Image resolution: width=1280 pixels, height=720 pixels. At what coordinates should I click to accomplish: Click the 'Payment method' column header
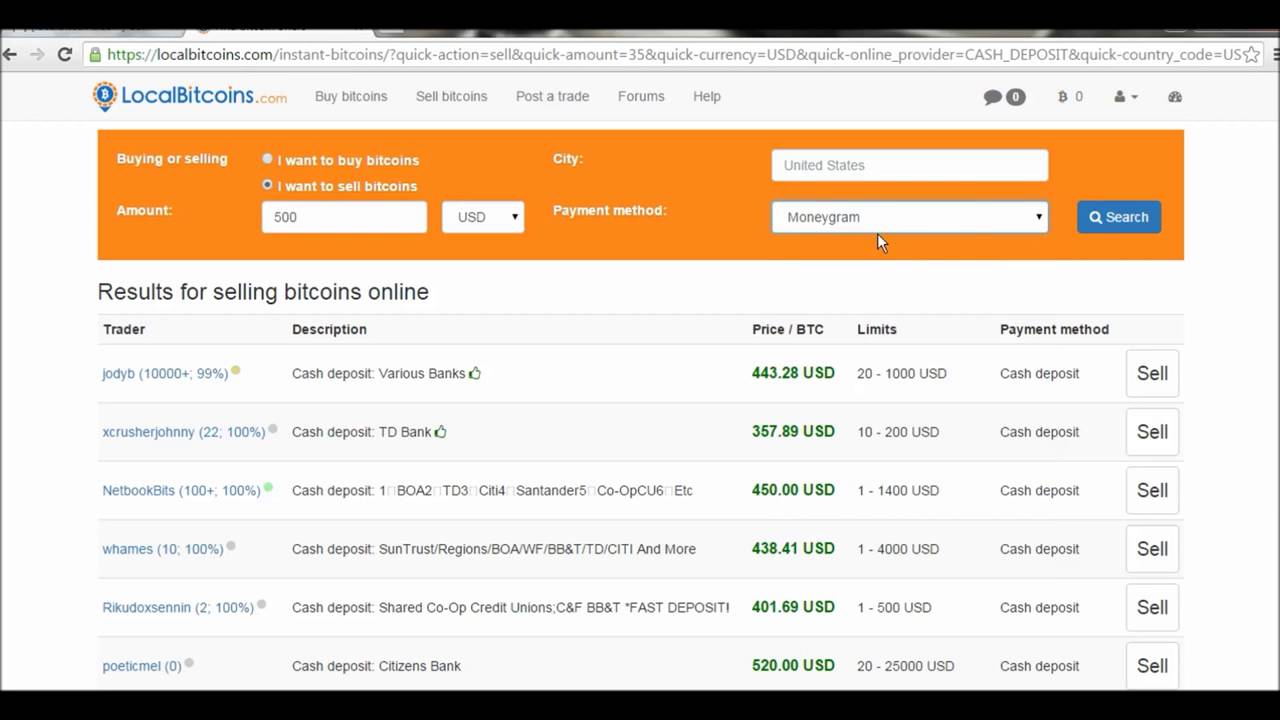point(1054,329)
